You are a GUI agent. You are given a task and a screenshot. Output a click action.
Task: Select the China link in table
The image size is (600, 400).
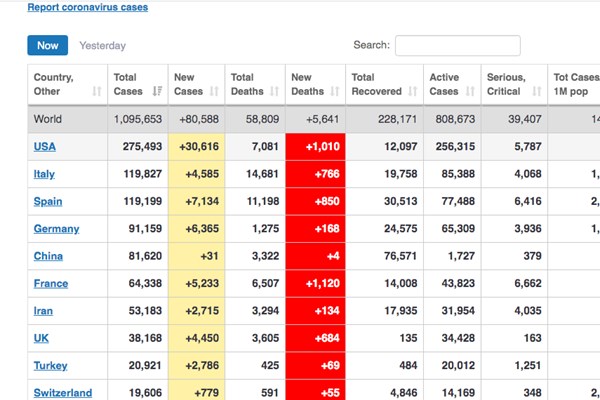pos(48,256)
